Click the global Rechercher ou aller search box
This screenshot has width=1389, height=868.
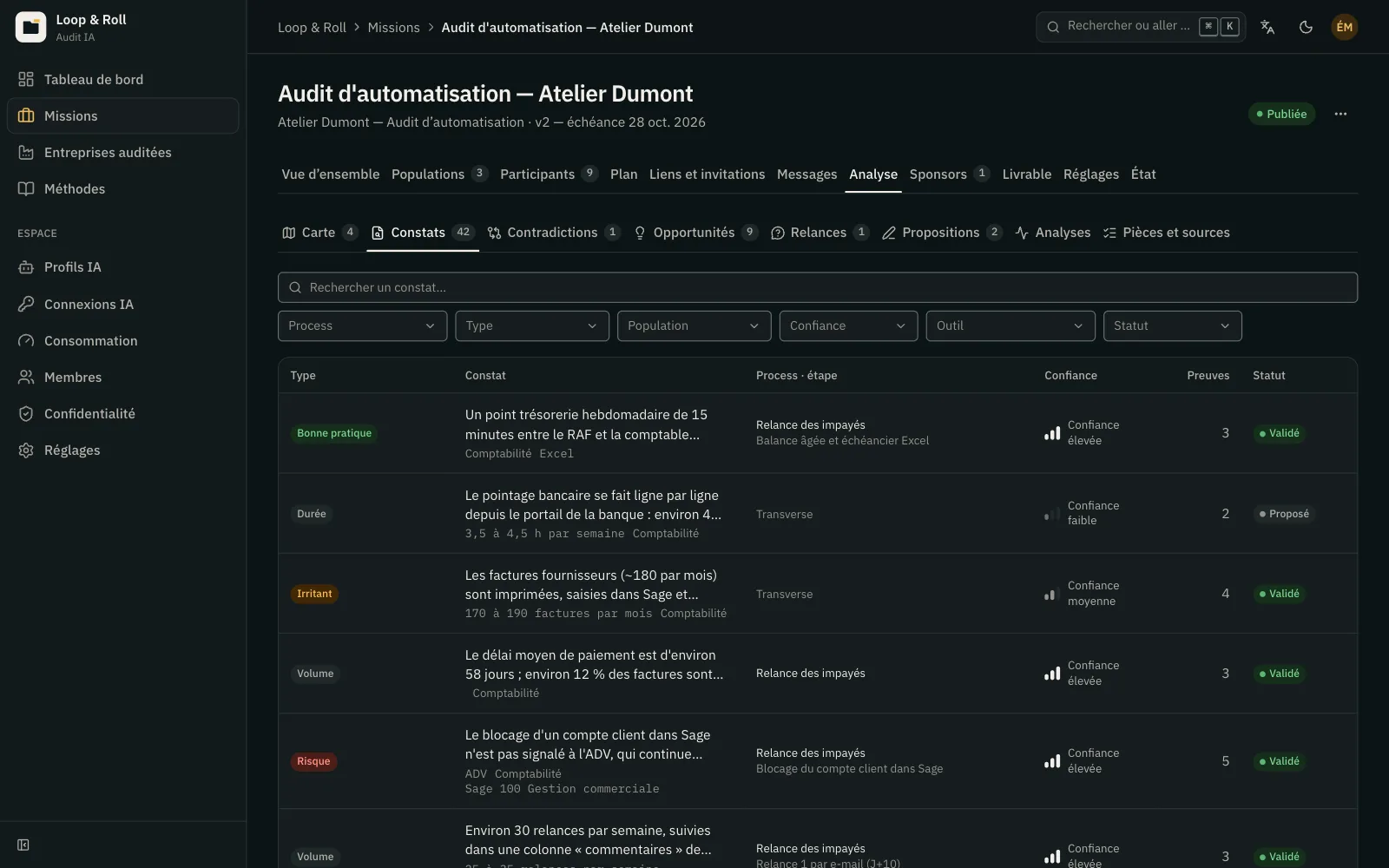[x=1141, y=27]
